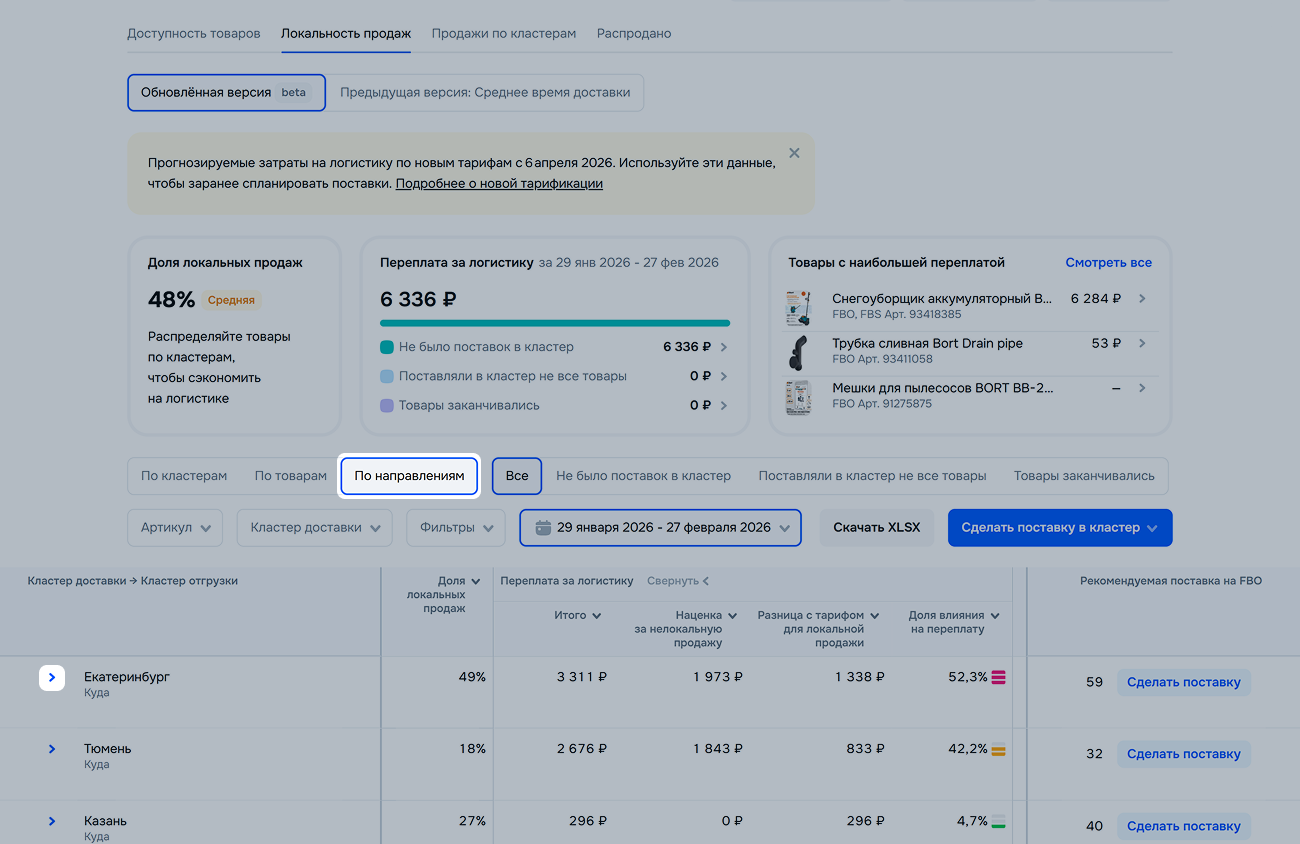The width and height of the screenshot is (1300, 844).
Task: Open the 'Продажи по кластерам' tab
Action: pyautogui.click(x=503, y=34)
